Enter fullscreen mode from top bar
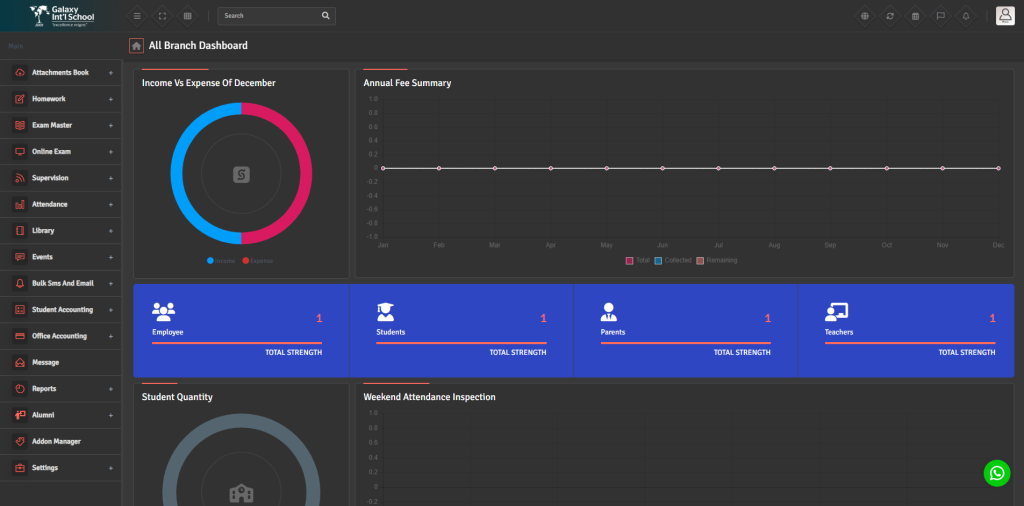The image size is (1024, 506). click(162, 16)
